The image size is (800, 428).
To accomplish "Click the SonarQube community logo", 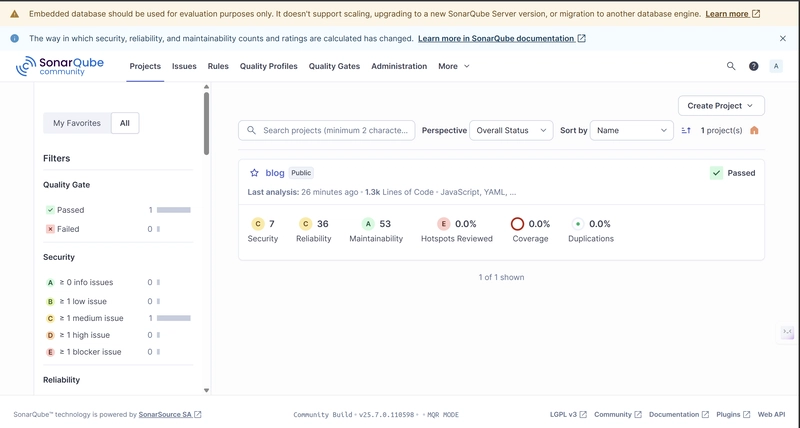I will click(x=60, y=66).
